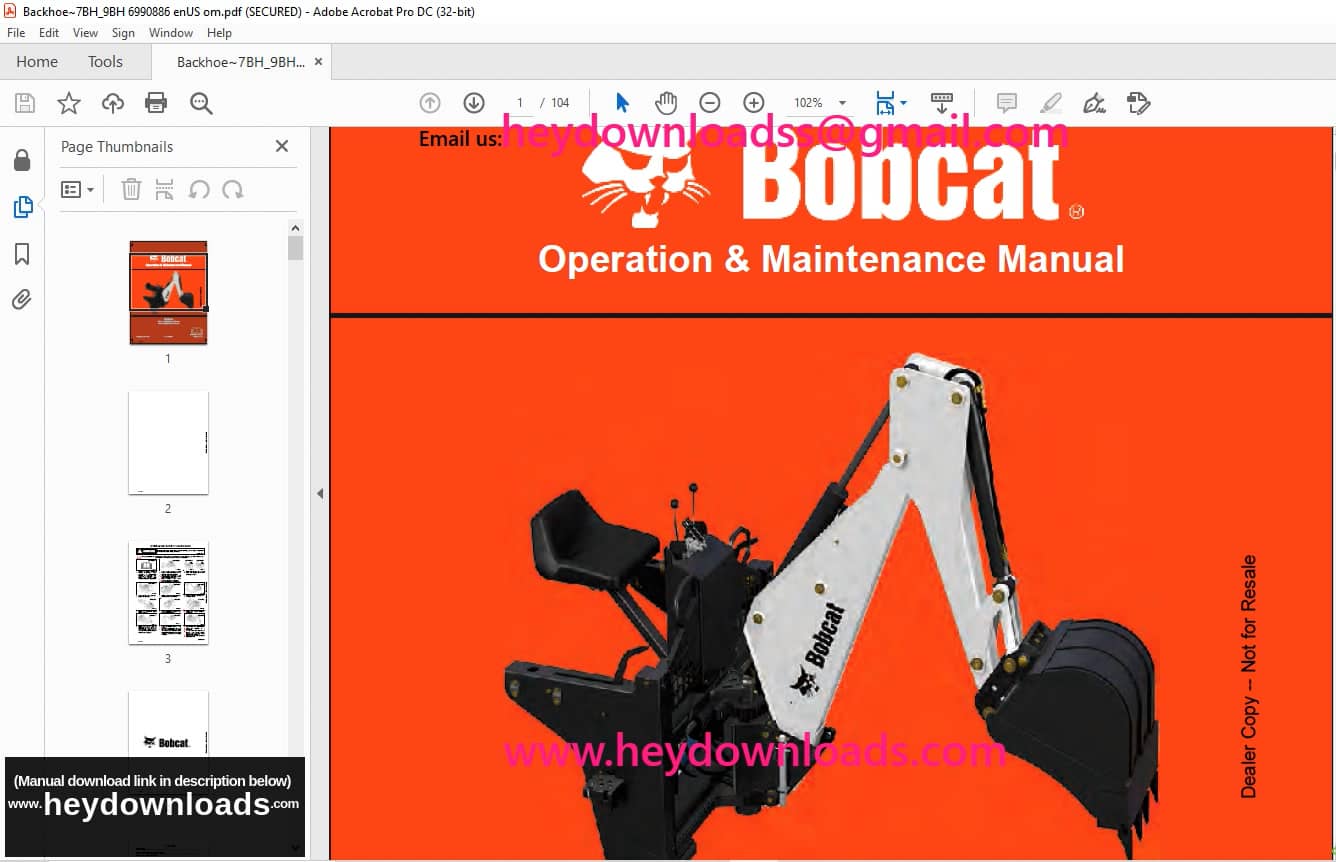
Task: Open the Attachments paperclip pane
Action: [x=22, y=300]
